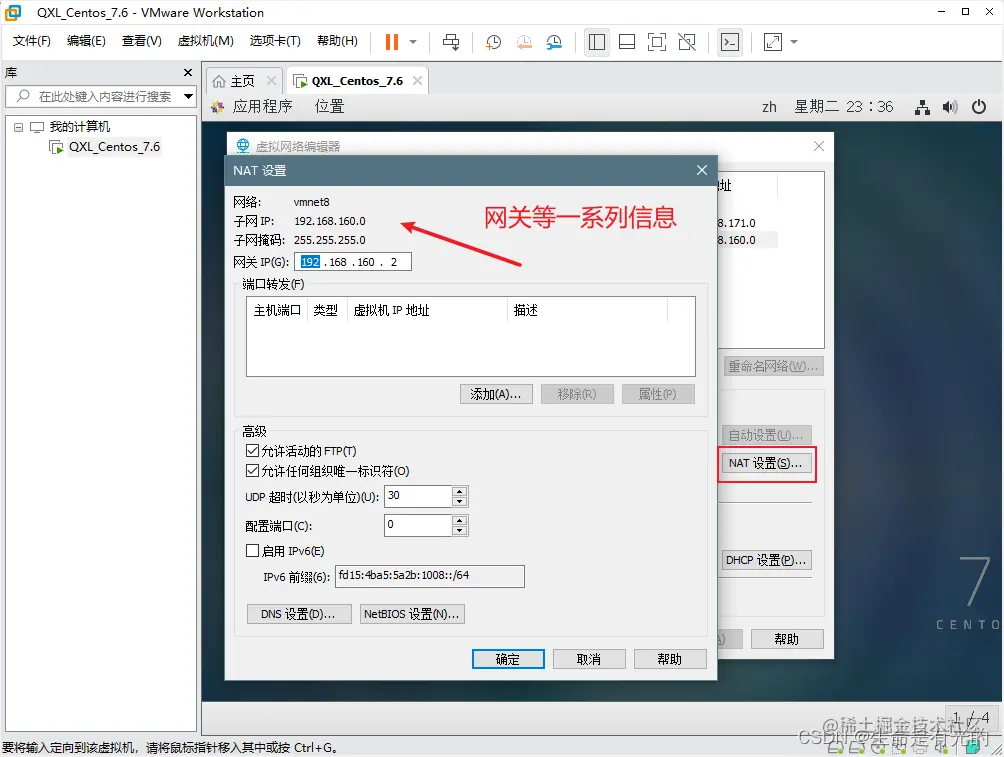Viewport: 1004px width, 757px height.
Task: Switch to the 主页 tab
Action: tap(241, 80)
